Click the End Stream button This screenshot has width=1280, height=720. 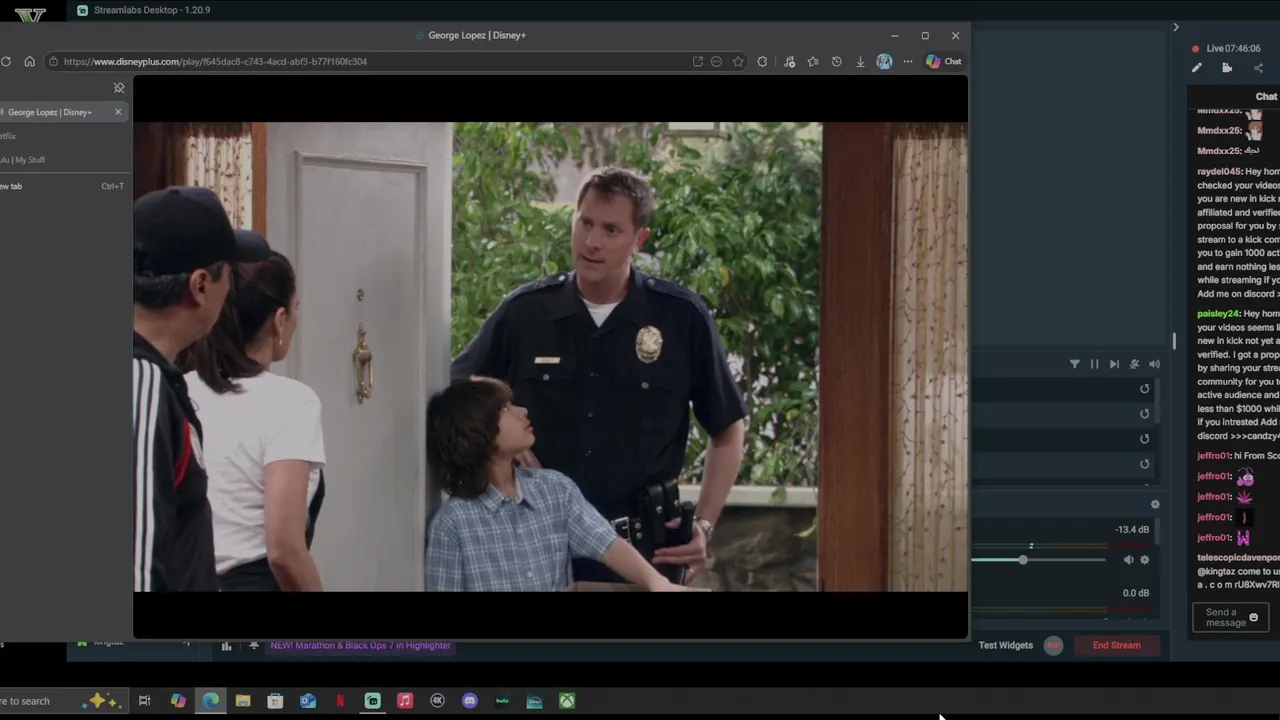click(1116, 645)
